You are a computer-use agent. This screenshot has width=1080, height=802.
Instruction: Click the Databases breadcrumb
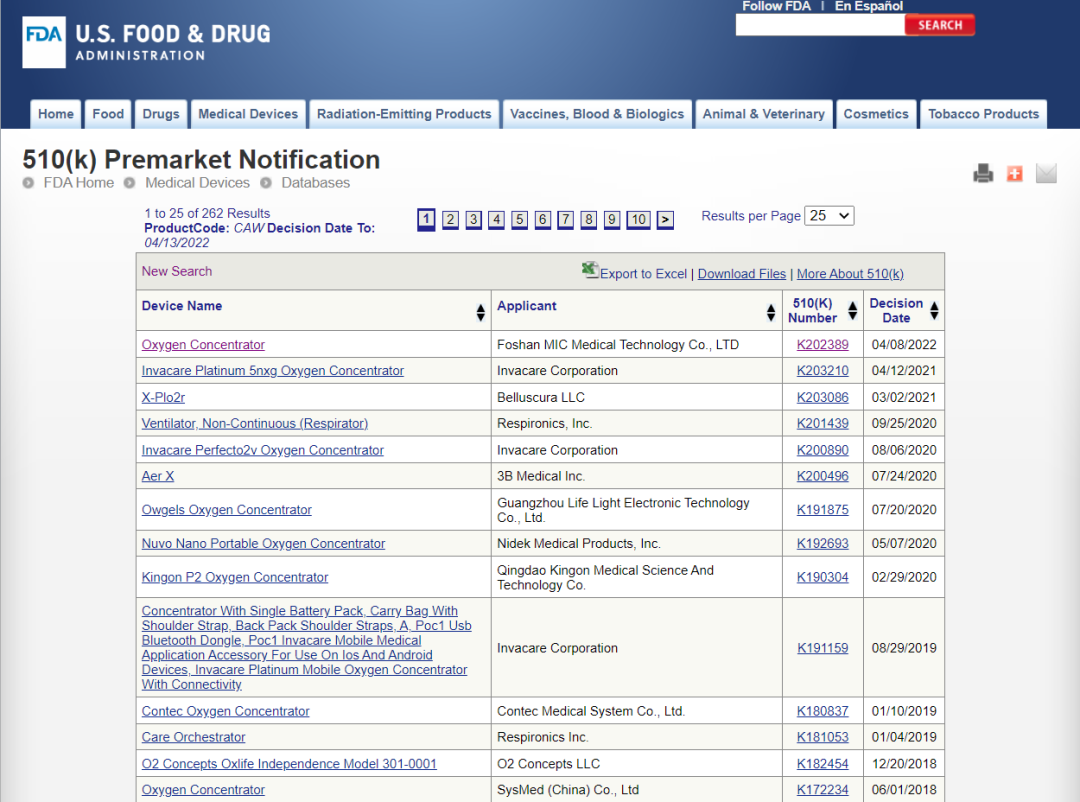coord(315,183)
